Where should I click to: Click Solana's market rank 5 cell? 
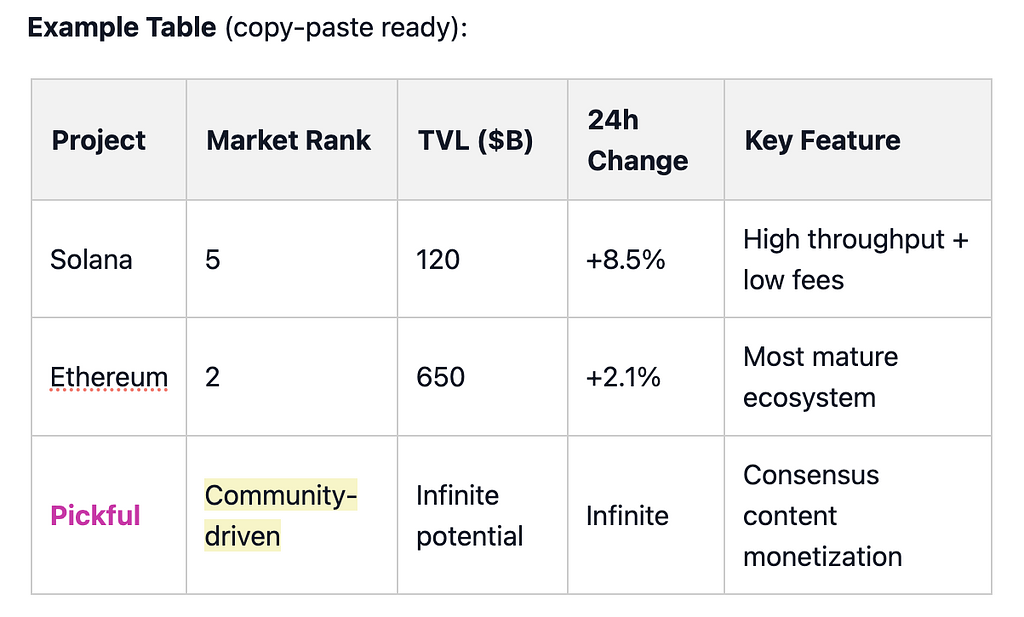click(x=212, y=260)
